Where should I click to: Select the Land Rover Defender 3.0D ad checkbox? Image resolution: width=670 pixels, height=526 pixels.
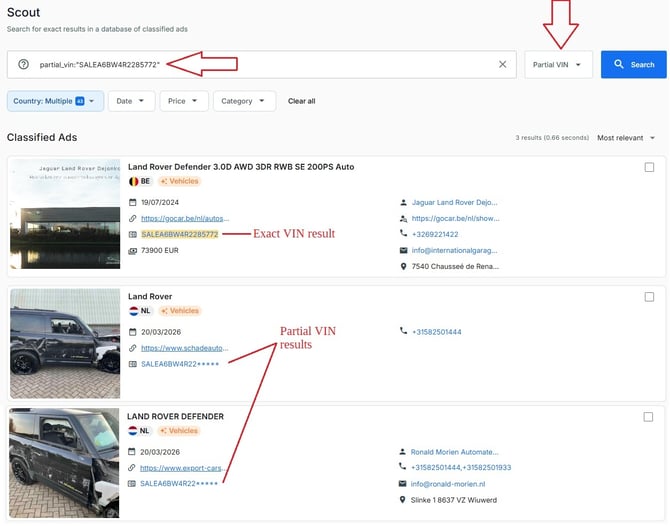tap(649, 167)
